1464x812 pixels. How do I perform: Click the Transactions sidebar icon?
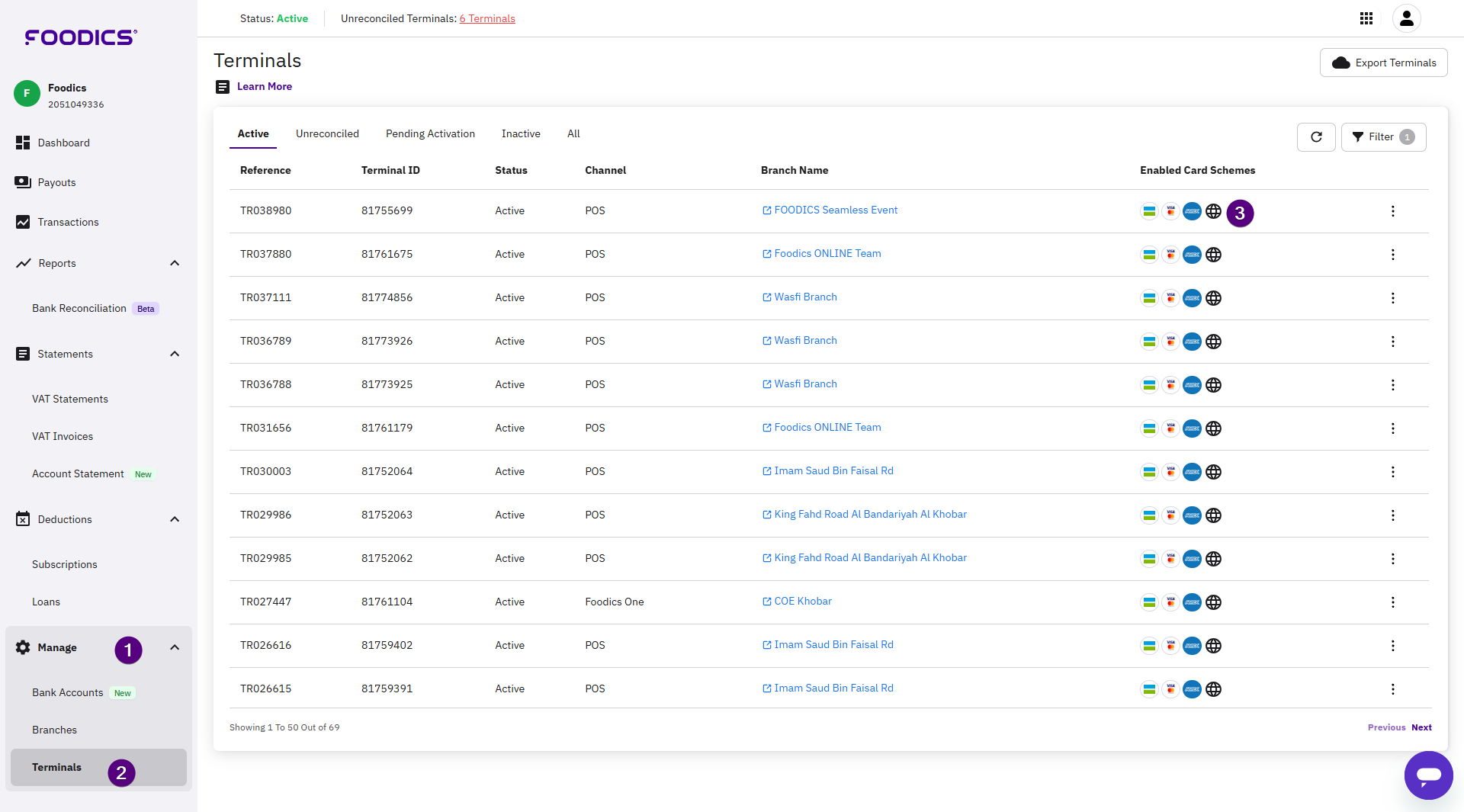(x=23, y=222)
